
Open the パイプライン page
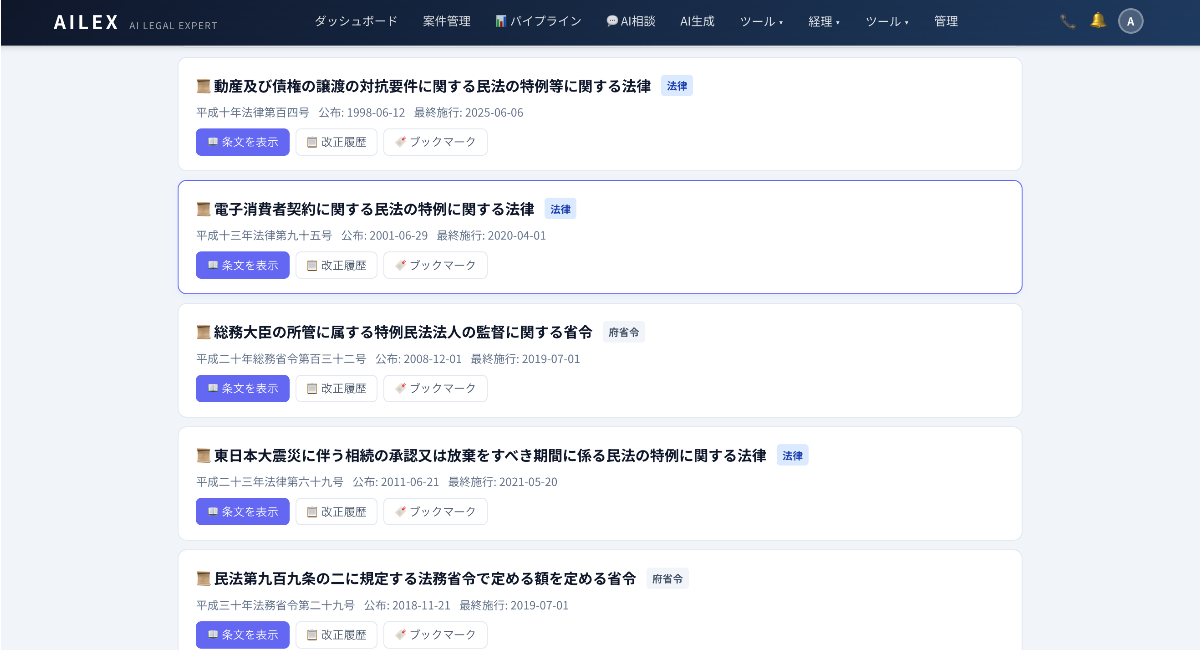(x=538, y=21)
